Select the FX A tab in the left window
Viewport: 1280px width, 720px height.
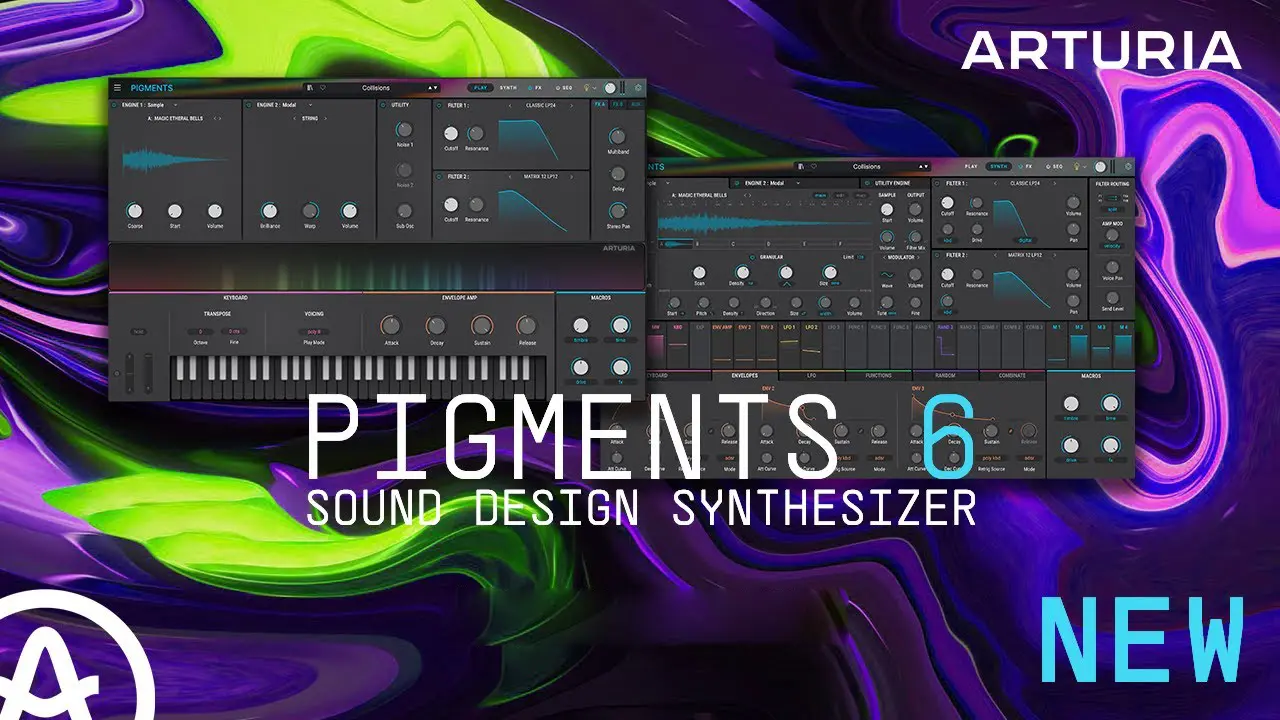(600, 104)
